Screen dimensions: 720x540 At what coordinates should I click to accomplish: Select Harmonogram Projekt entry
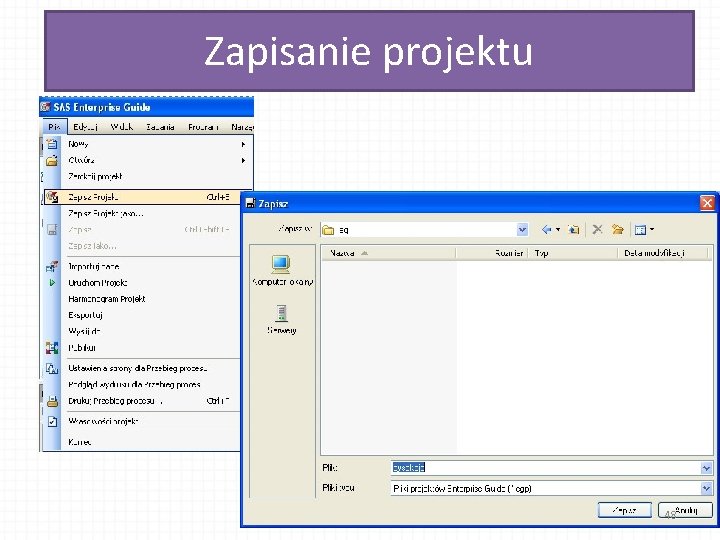click(x=107, y=299)
